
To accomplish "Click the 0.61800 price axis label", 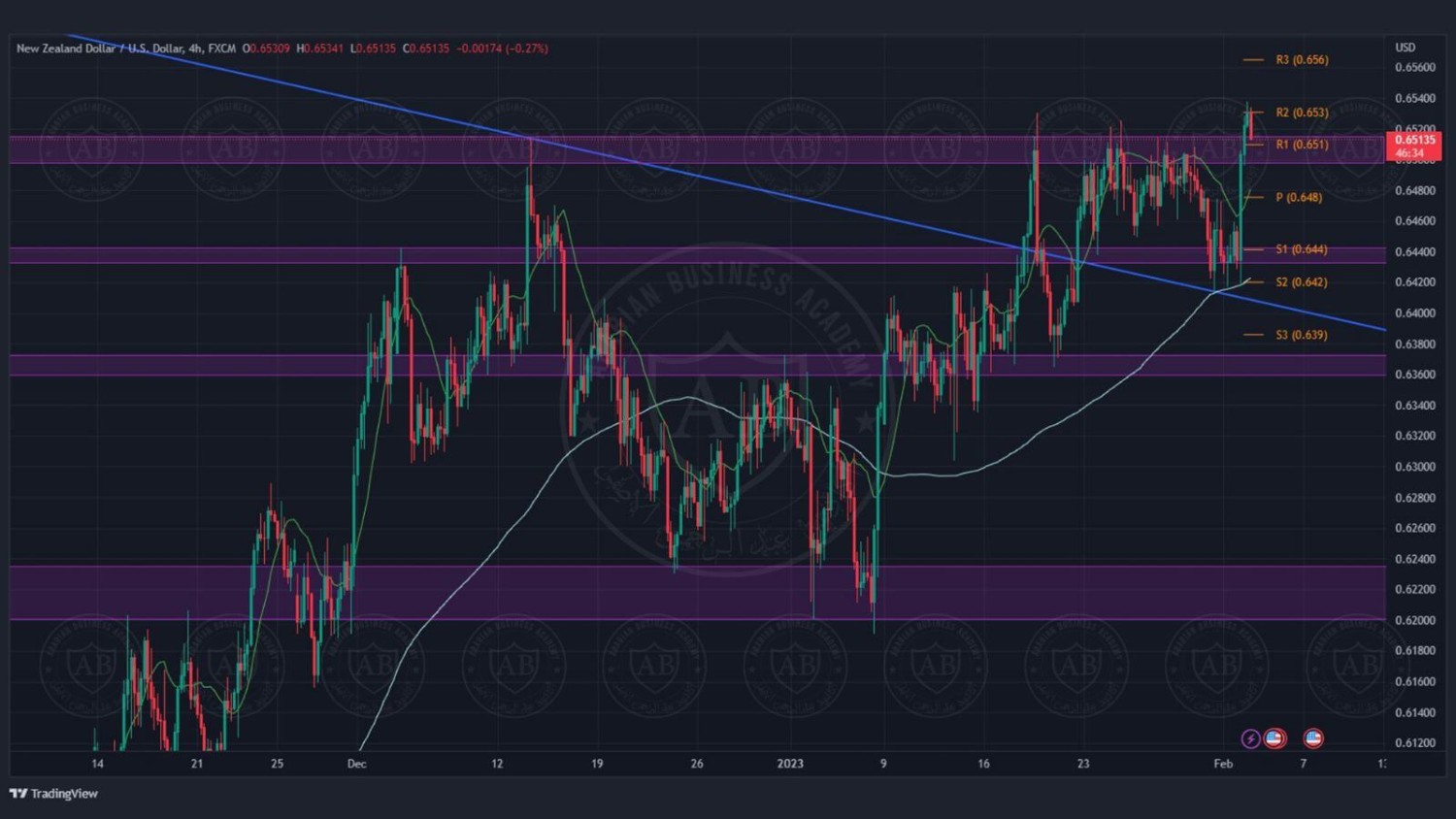I will coord(1414,651).
